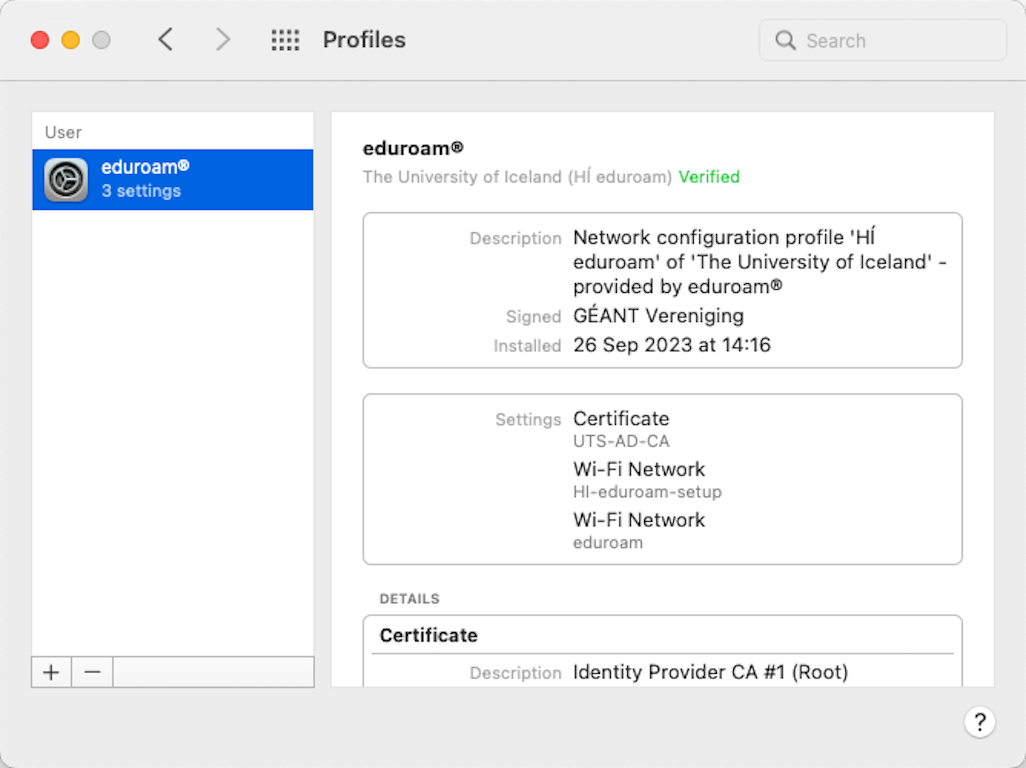
Task: Select the eduroam® profile in sidebar
Action: 173,180
